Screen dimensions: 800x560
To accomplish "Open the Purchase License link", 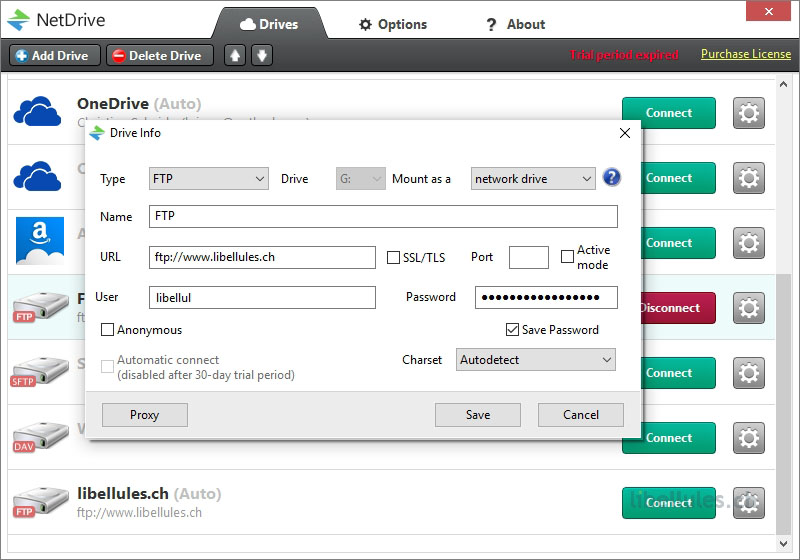I will 745,54.
